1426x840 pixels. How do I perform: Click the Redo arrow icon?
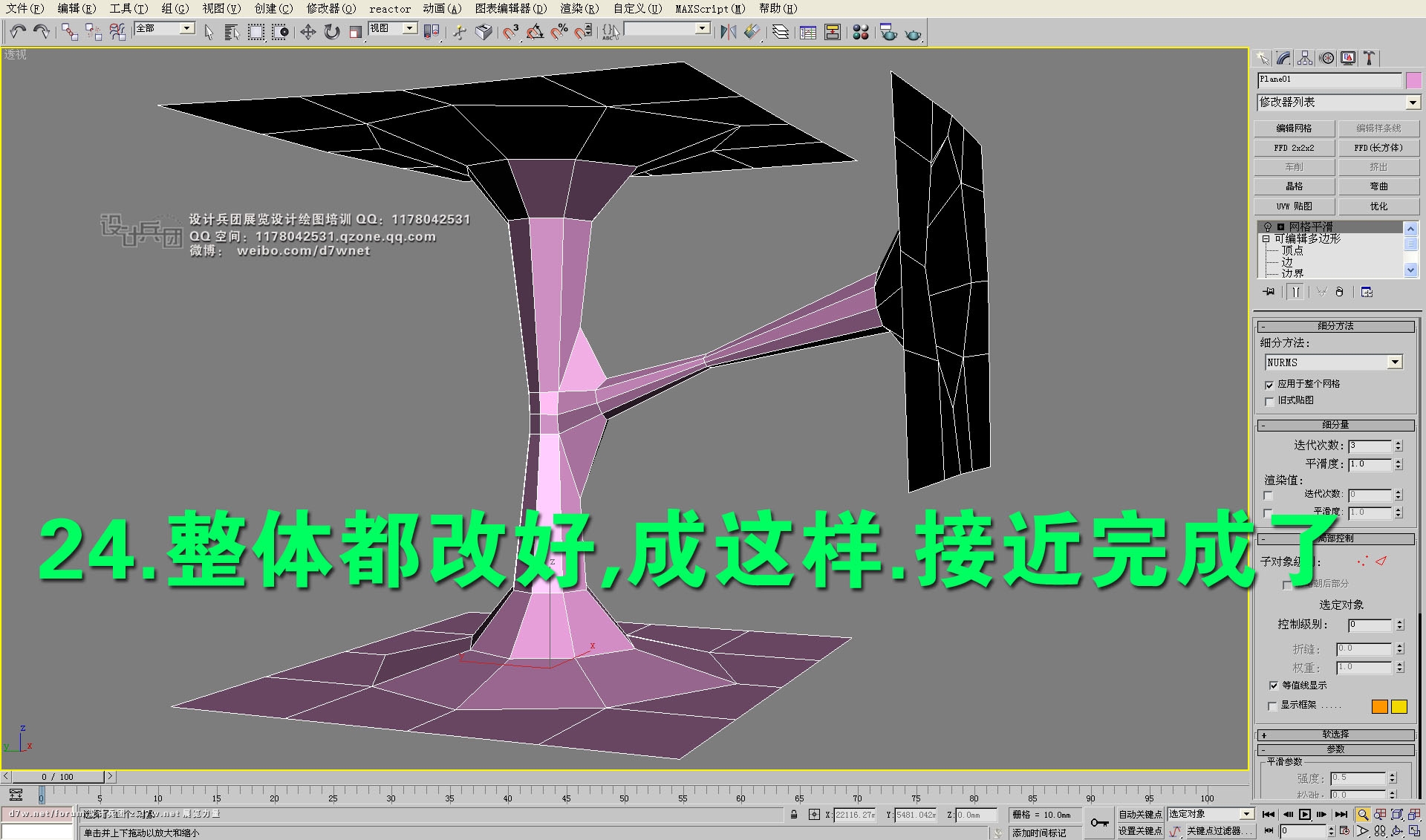point(42,31)
